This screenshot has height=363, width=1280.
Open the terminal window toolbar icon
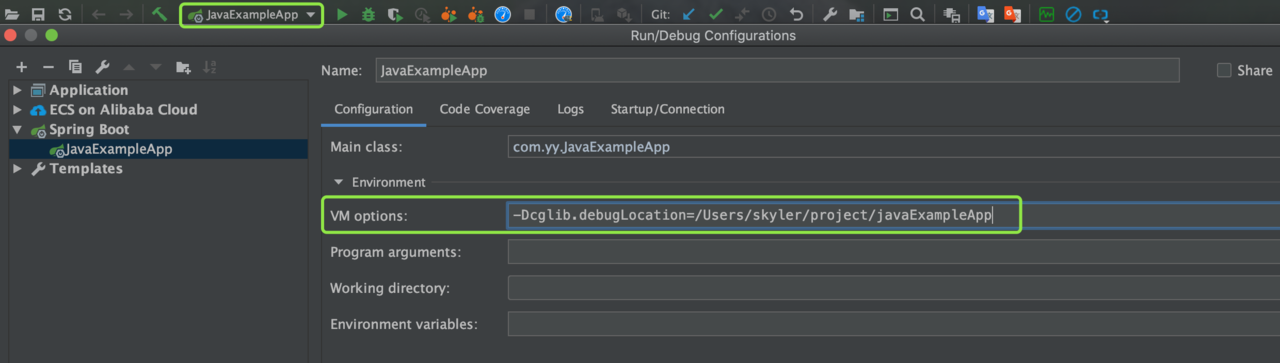tap(891, 14)
